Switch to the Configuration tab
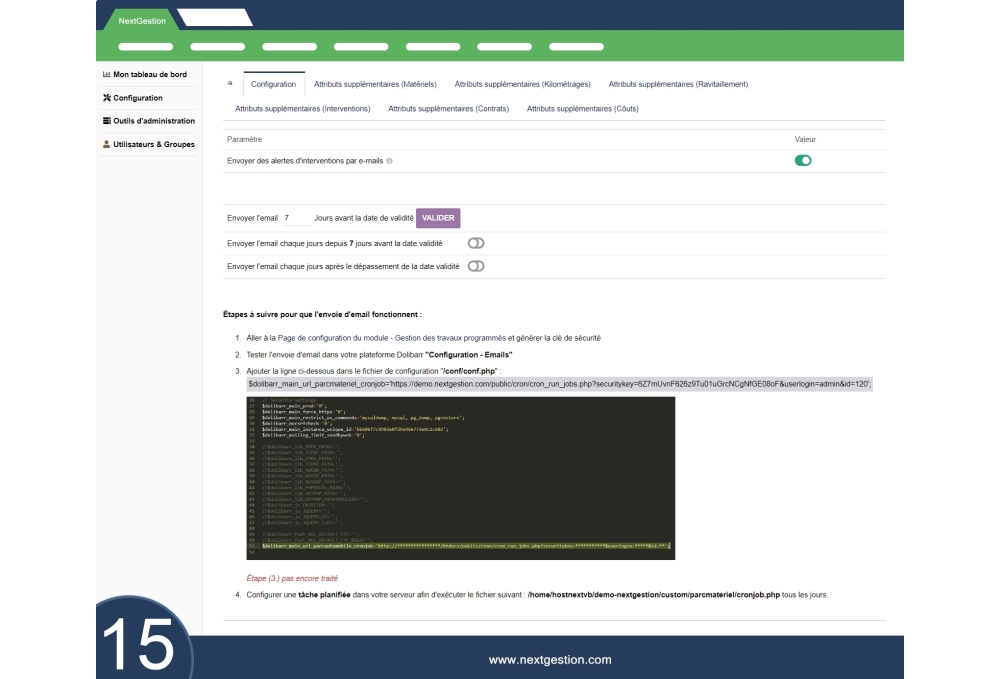 click(273, 85)
